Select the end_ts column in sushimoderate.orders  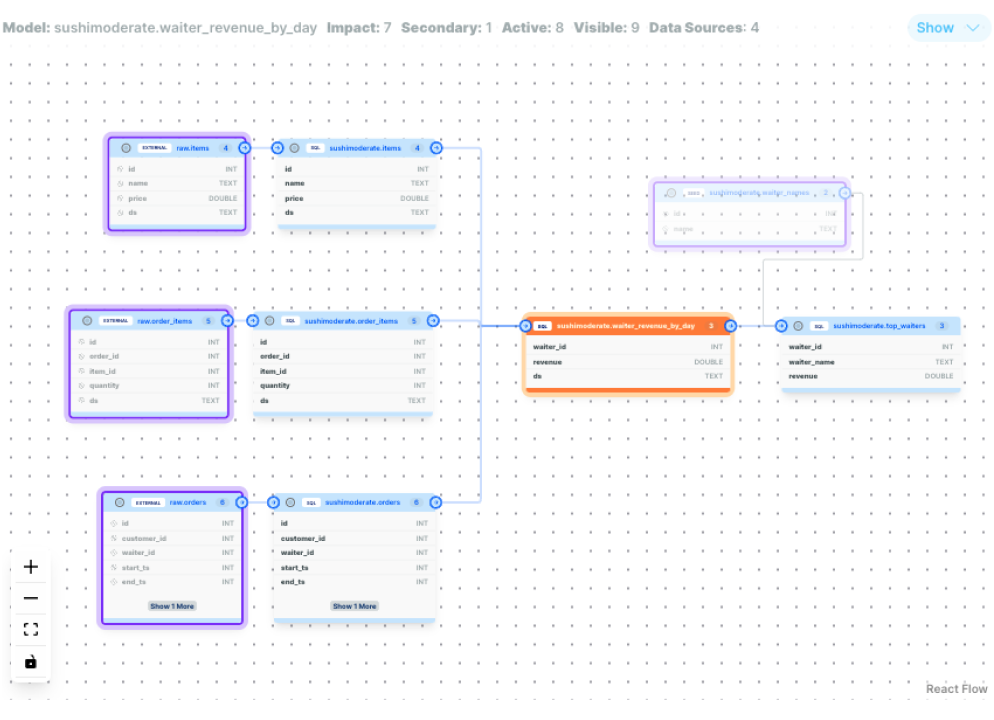tap(354, 582)
